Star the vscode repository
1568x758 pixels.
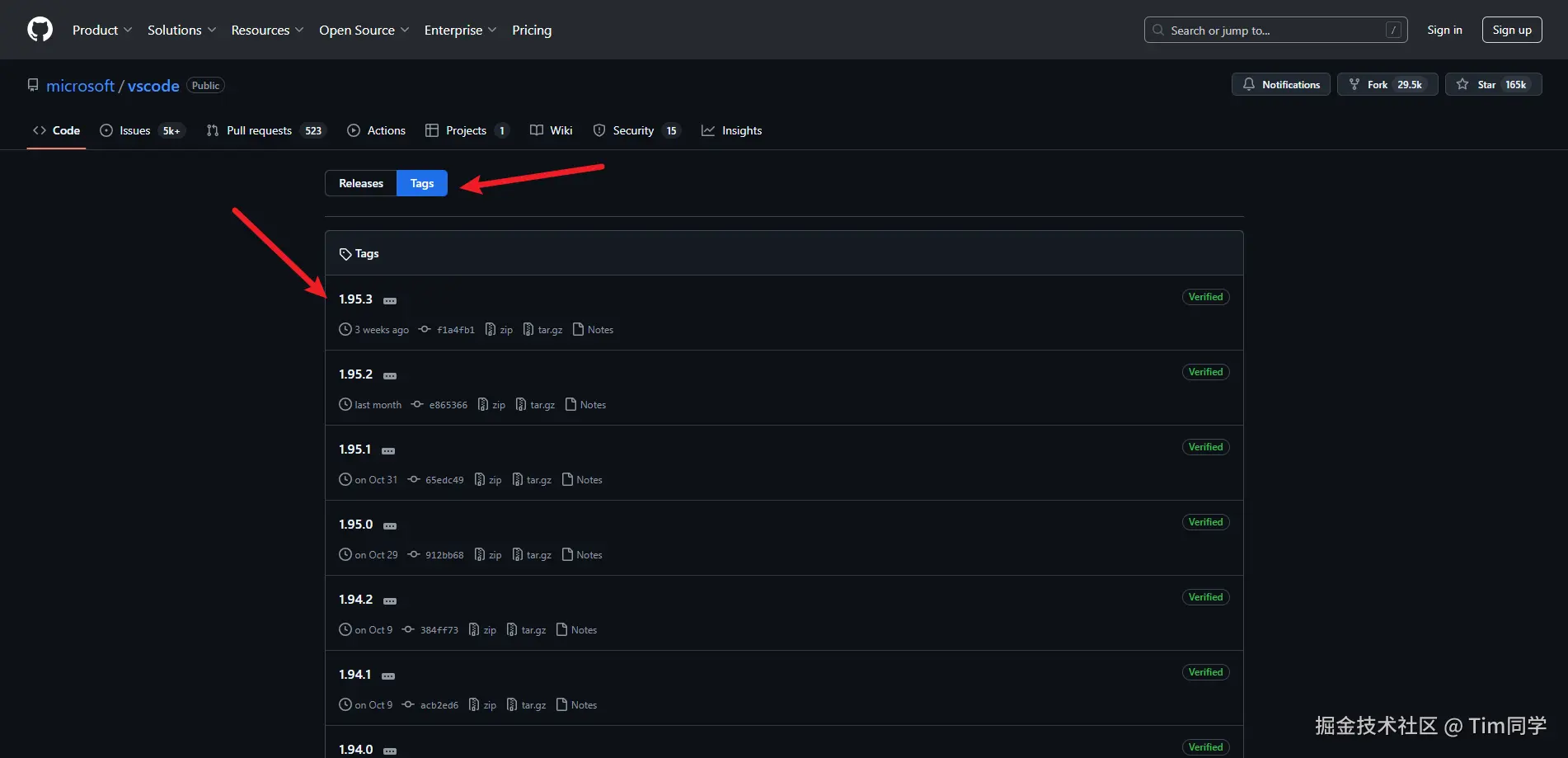click(1493, 84)
